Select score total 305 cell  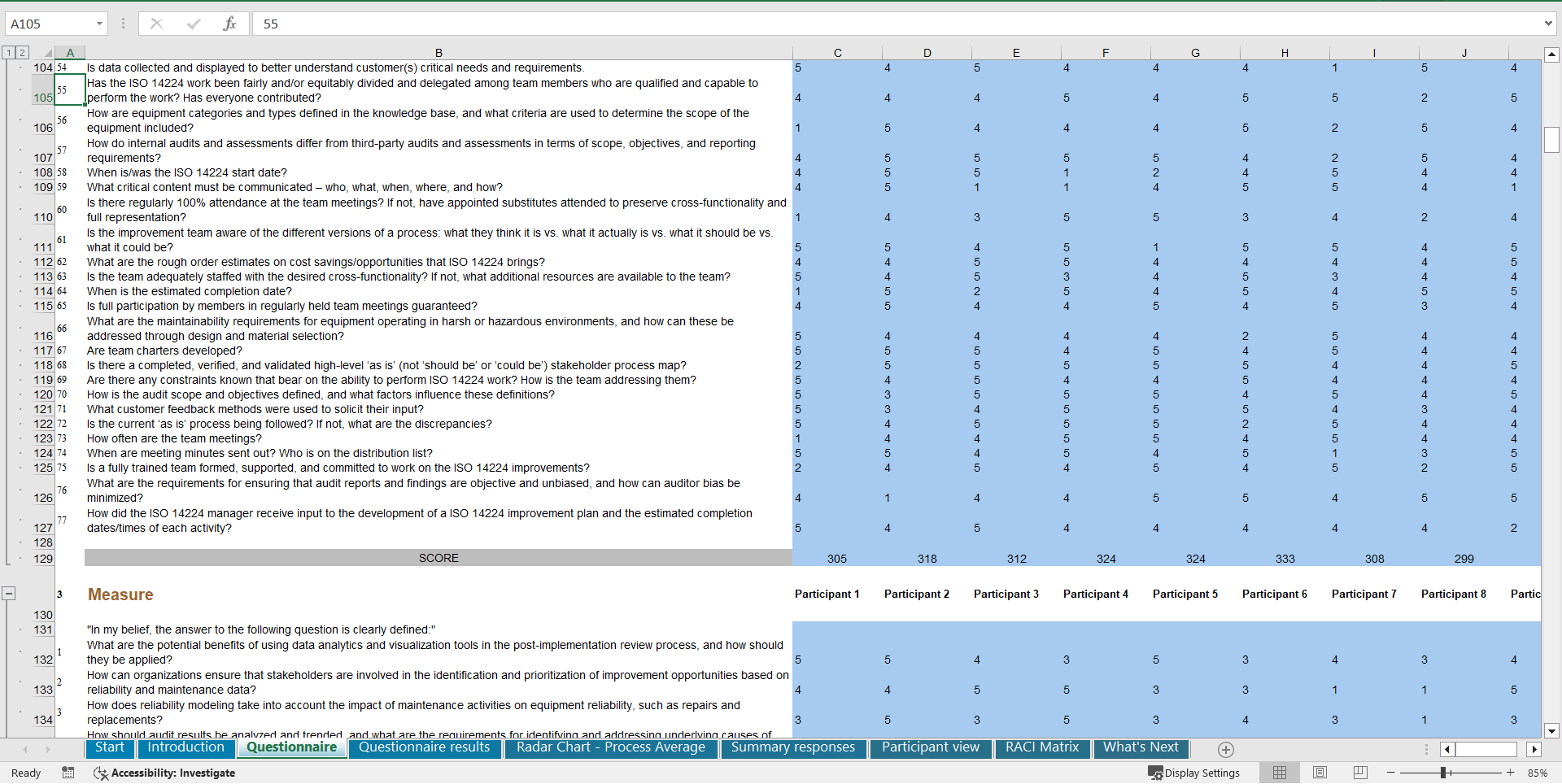click(x=837, y=559)
